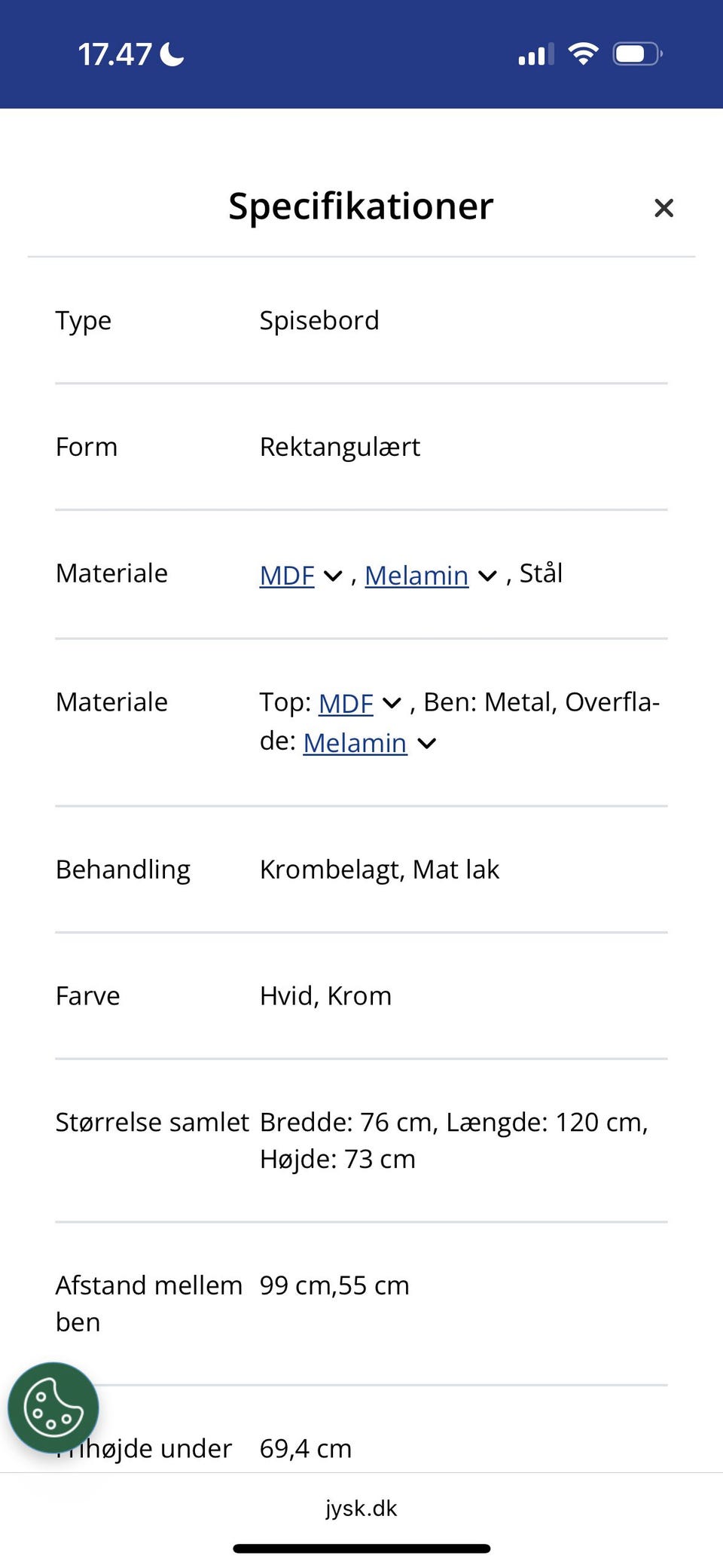Click the Form value Rektangulært
The image size is (723, 1568).
[x=340, y=446]
